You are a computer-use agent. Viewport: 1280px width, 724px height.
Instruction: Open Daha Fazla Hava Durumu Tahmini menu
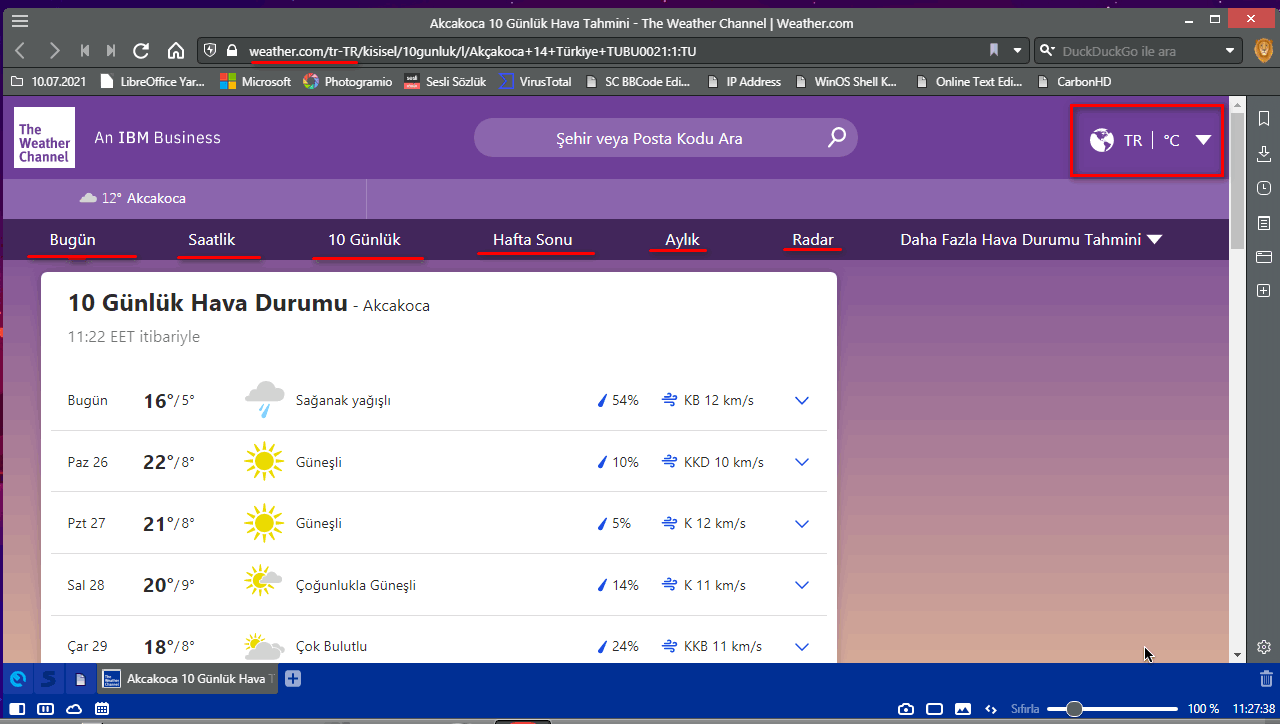pyautogui.click(x=1031, y=240)
